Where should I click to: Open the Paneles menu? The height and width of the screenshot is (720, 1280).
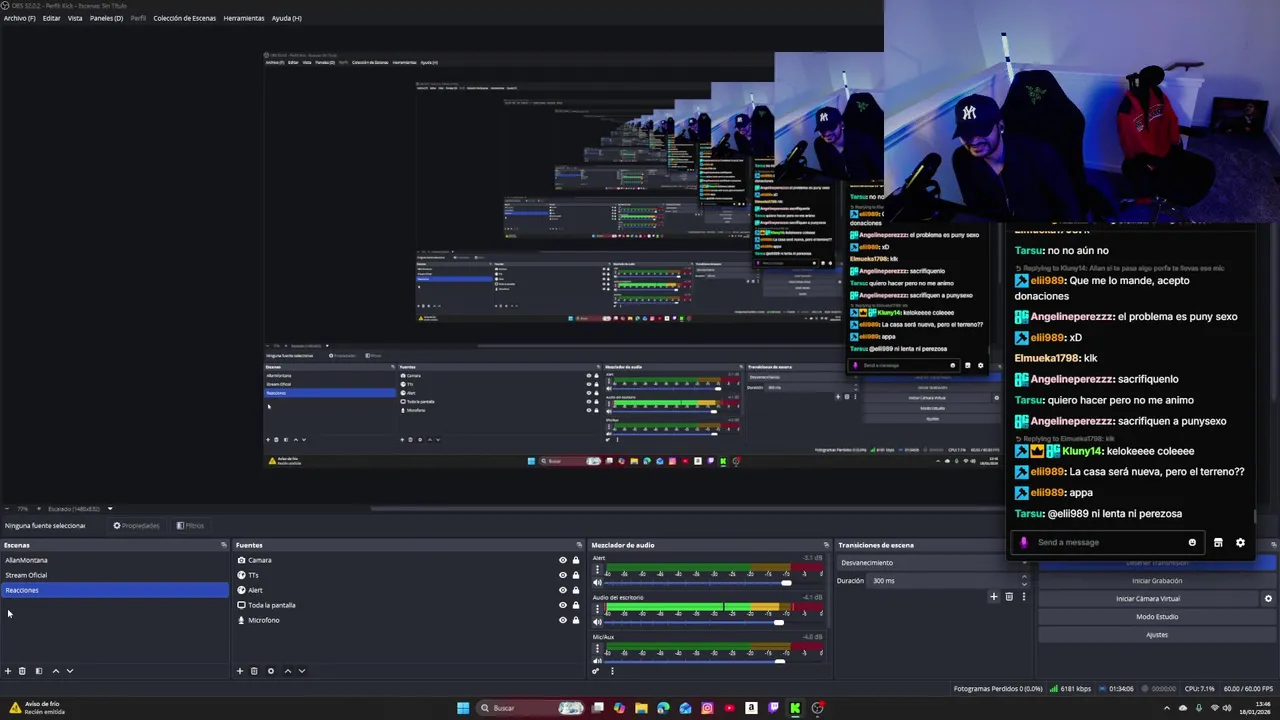pyautogui.click(x=107, y=18)
